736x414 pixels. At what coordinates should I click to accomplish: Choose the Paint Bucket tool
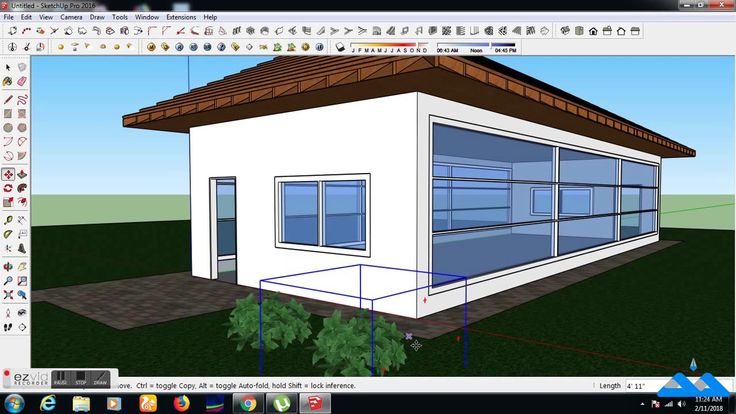click(x=8, y=81)
